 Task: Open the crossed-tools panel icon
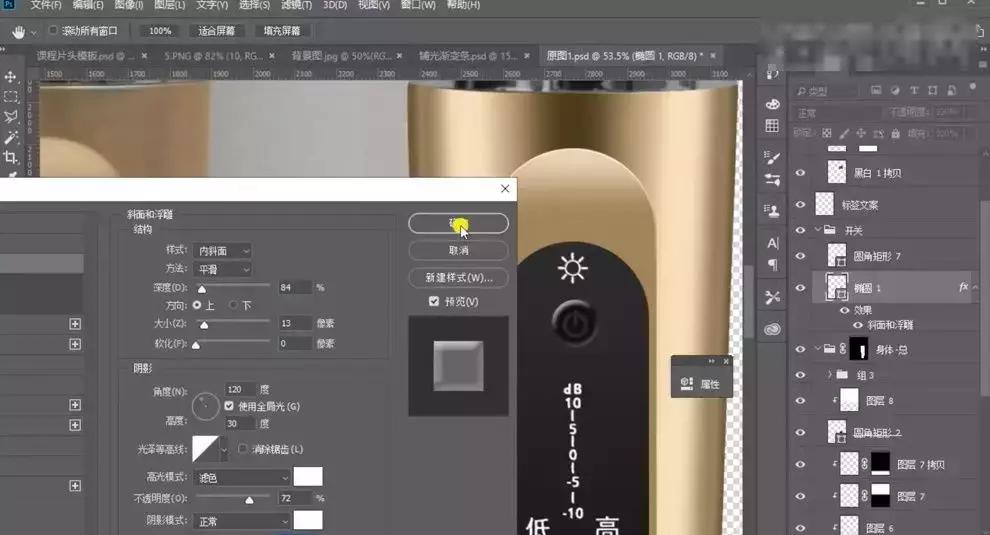click(772, 298)
